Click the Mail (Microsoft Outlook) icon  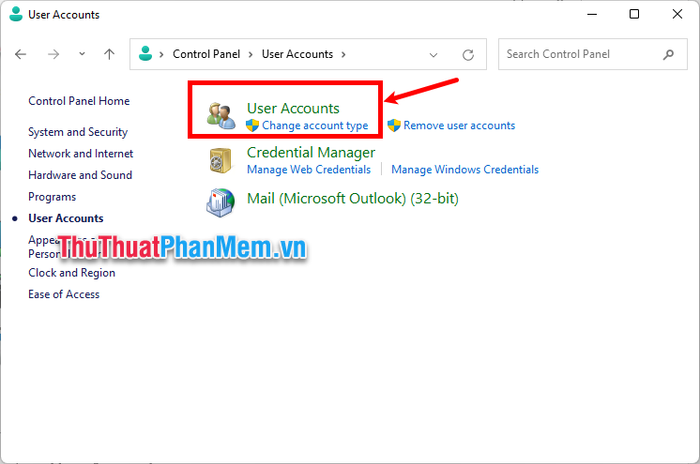point(221,202)
